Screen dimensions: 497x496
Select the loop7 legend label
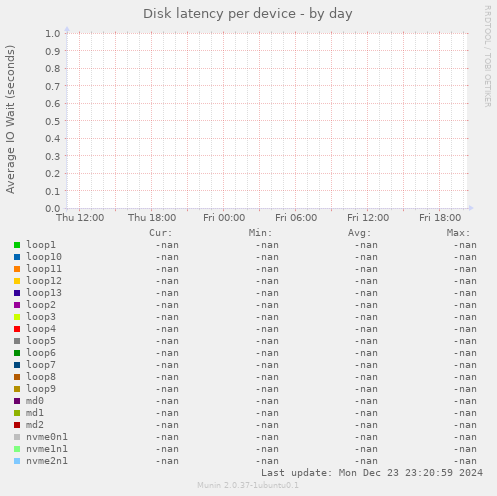click(41, 365)
